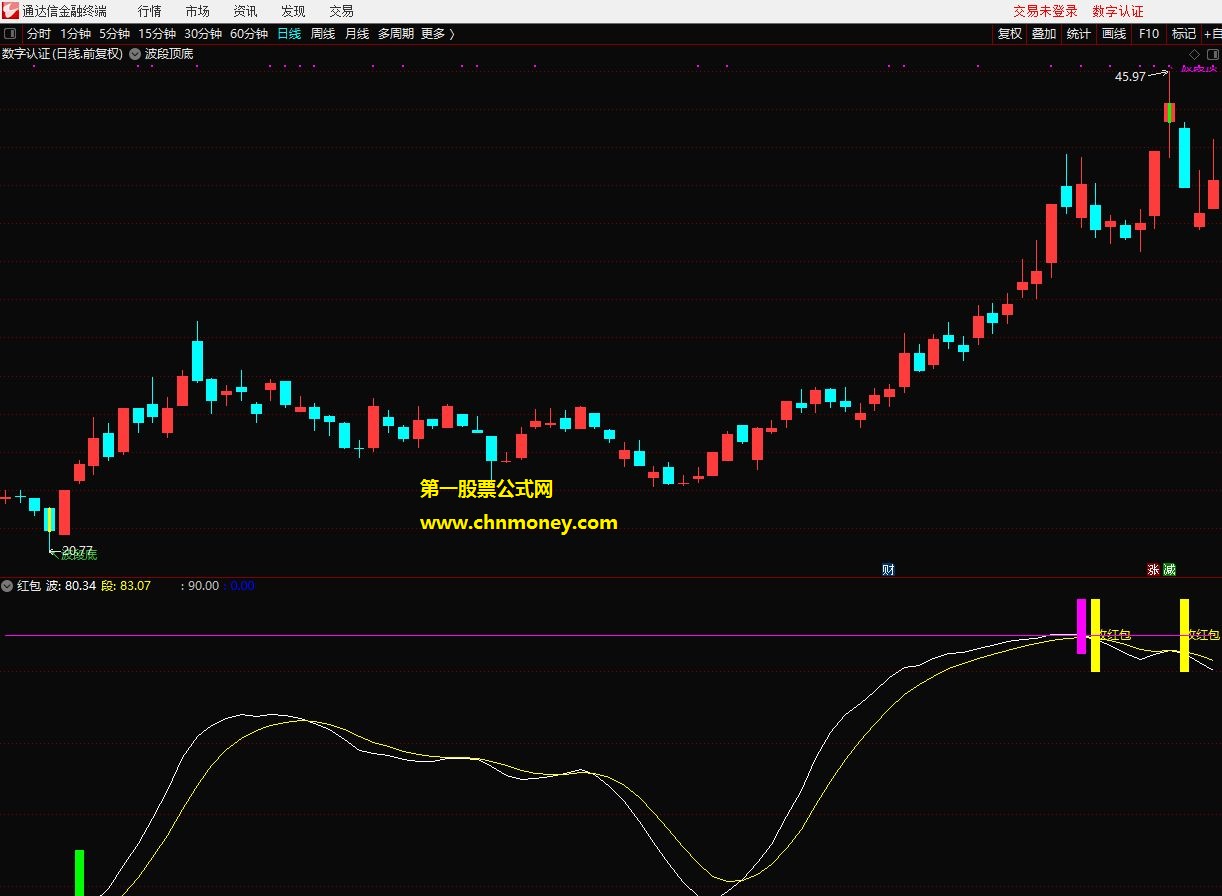
Task: Open the 更多 periods dropdown
Action: click(x=438, y=34)
